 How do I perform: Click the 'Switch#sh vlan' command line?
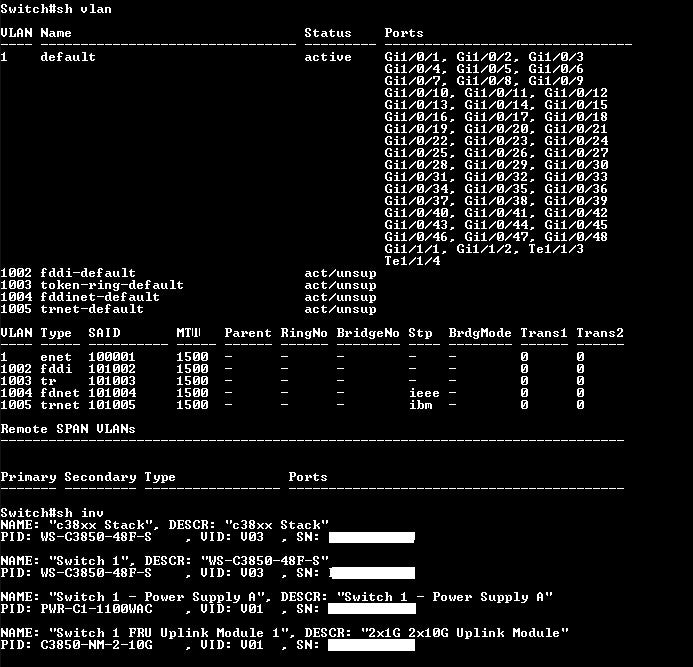click(56, 9)
